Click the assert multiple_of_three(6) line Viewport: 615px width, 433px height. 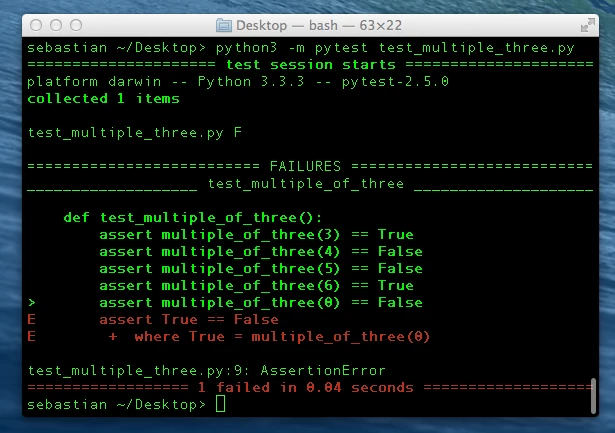tap(257, 286)
